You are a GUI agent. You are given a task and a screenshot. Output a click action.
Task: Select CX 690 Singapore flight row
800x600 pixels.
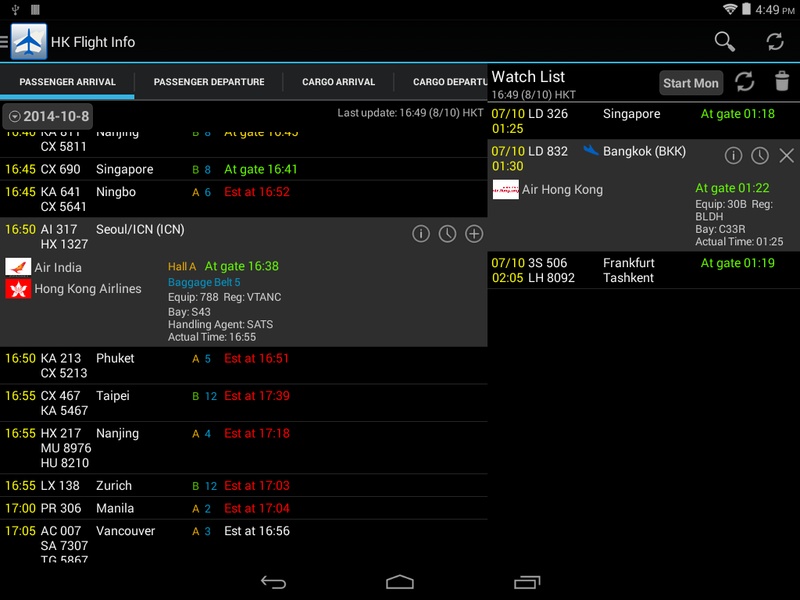point(243,169)
